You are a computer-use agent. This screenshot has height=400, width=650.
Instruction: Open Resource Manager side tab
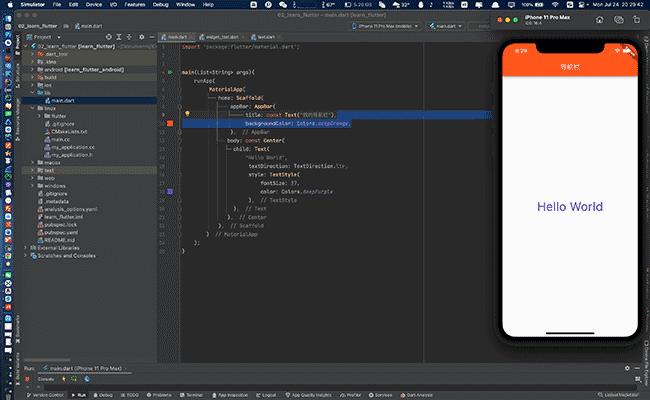click(17, 119)
